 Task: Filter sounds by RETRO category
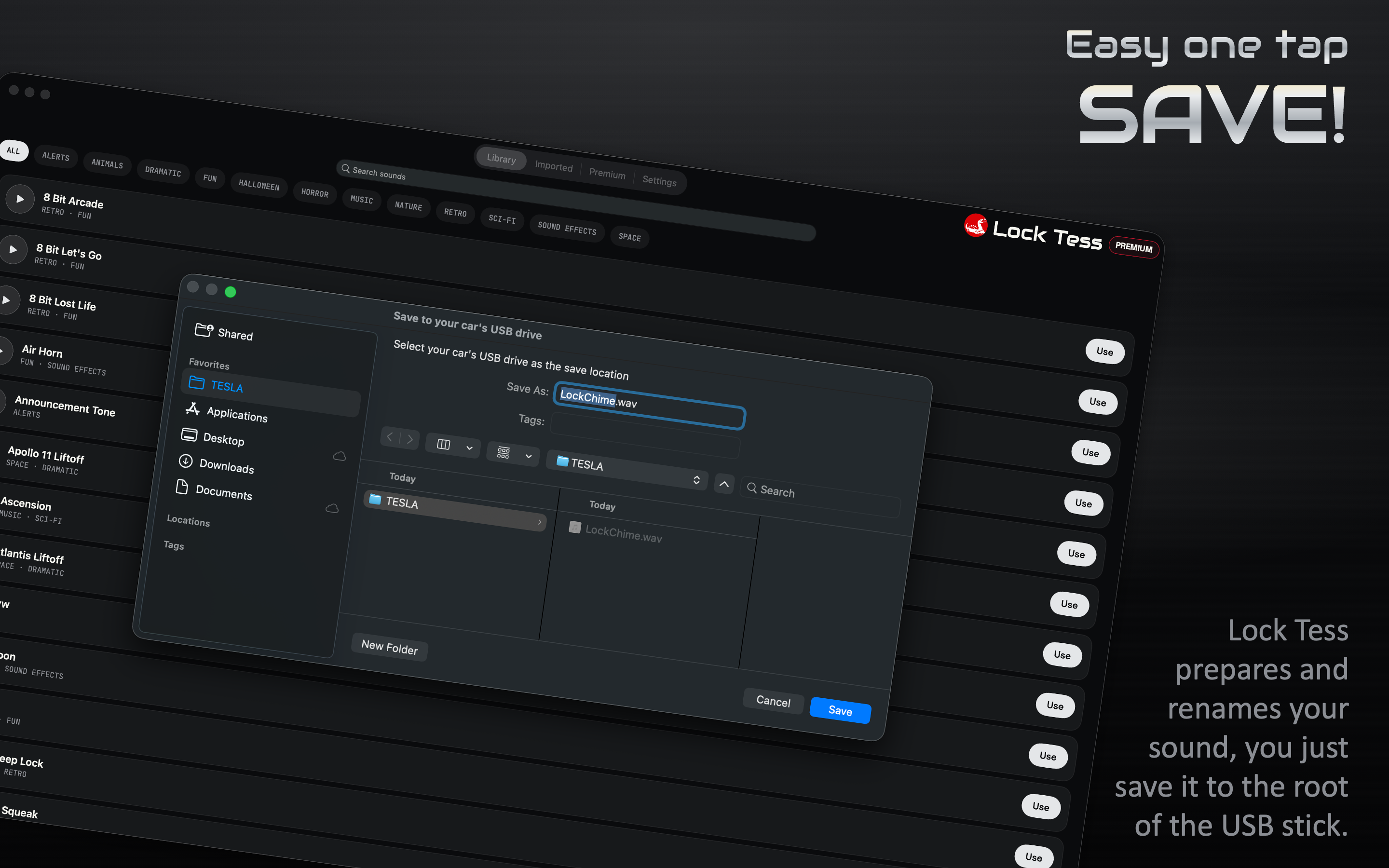456,213
